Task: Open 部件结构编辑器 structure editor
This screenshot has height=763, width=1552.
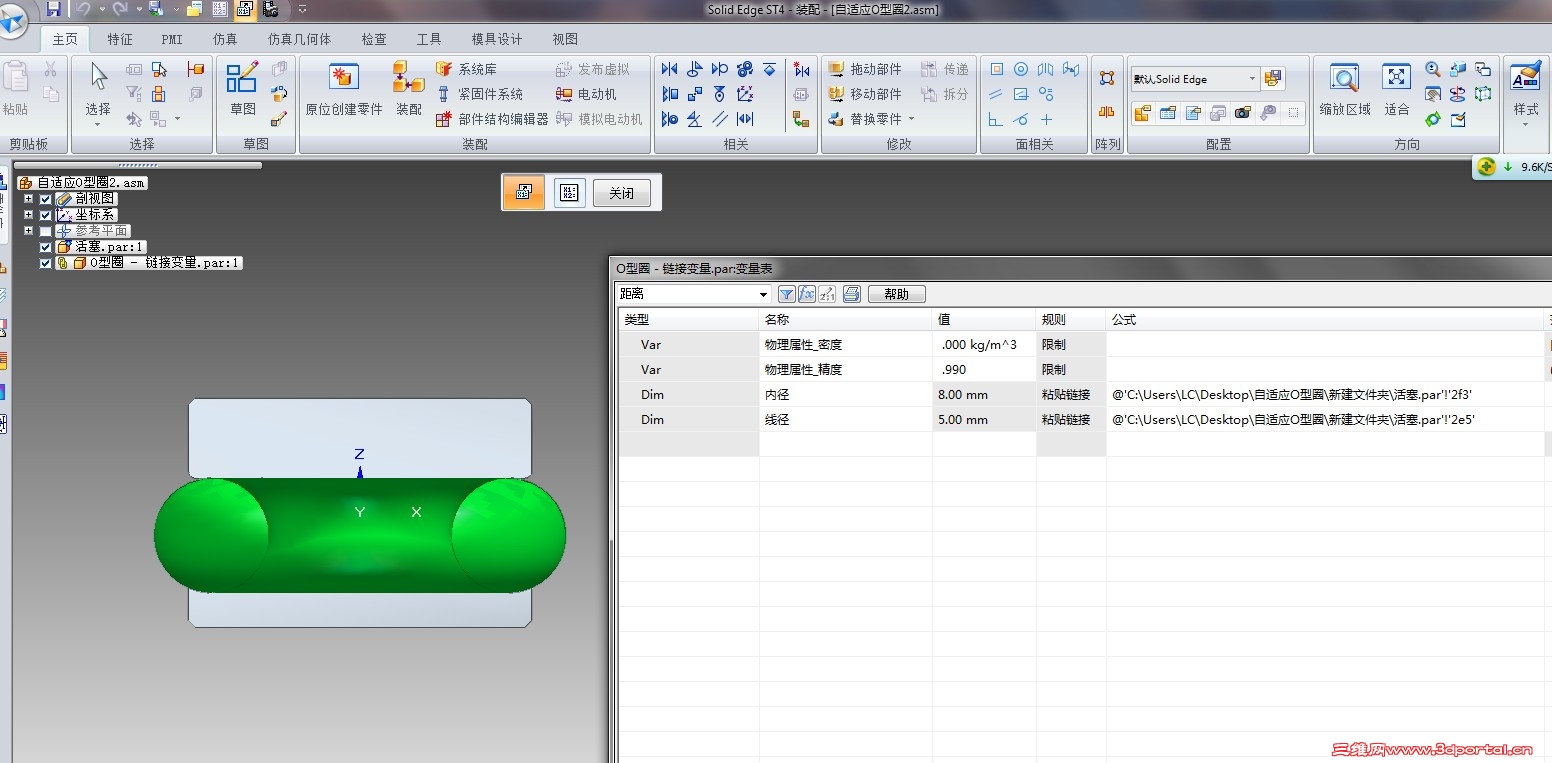Action: click(492, 119)
